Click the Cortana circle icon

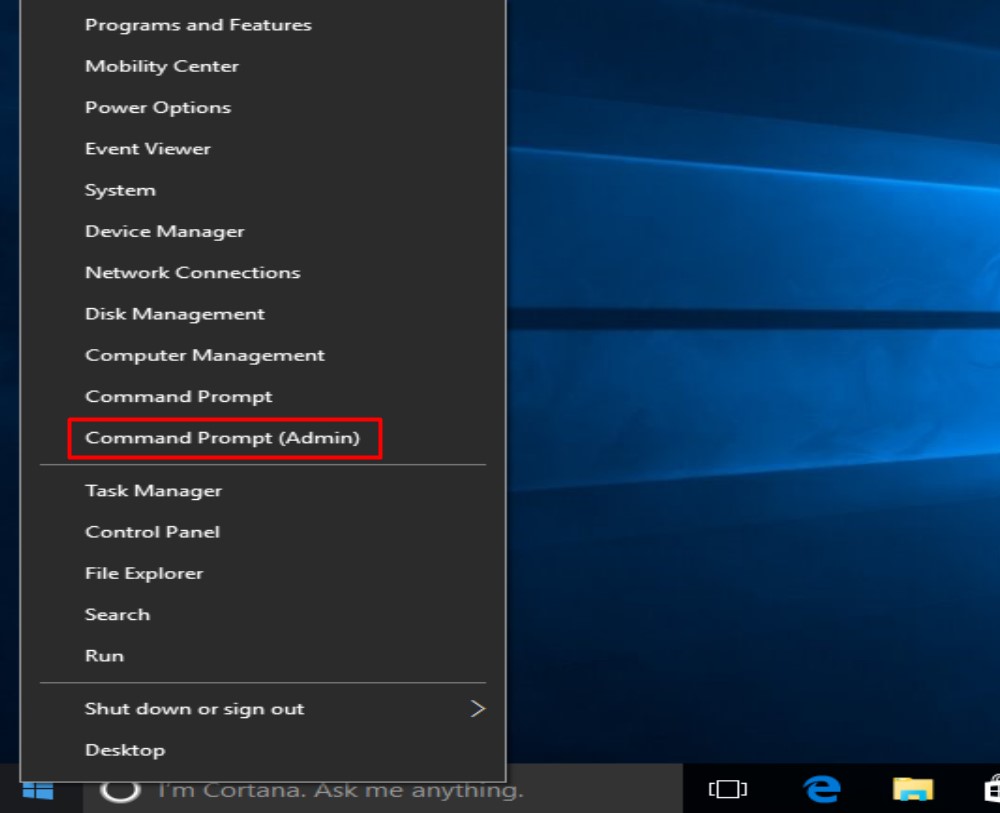[x=119, y=790]
